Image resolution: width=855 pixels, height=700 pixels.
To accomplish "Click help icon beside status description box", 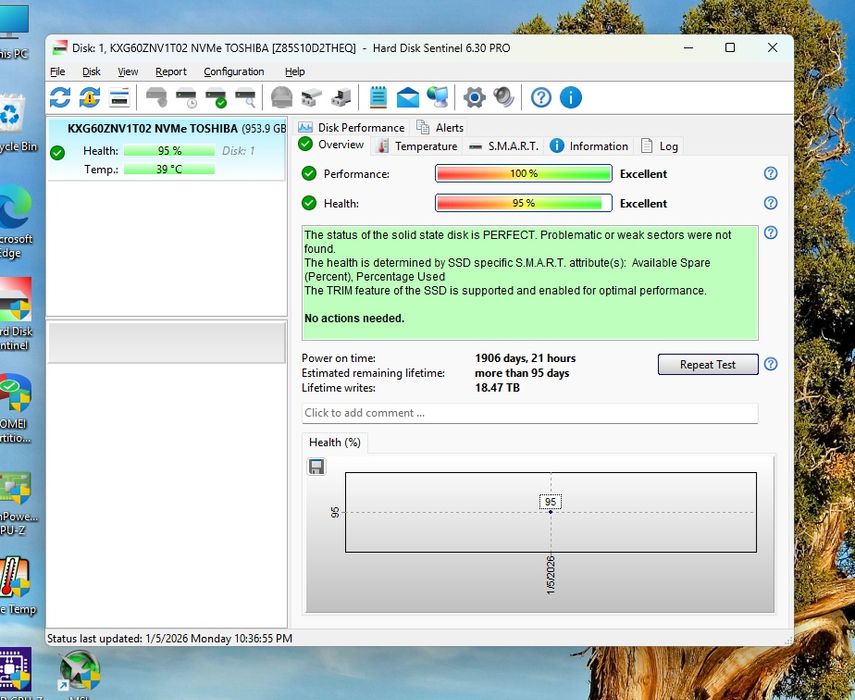I will (x=770, y=233).
